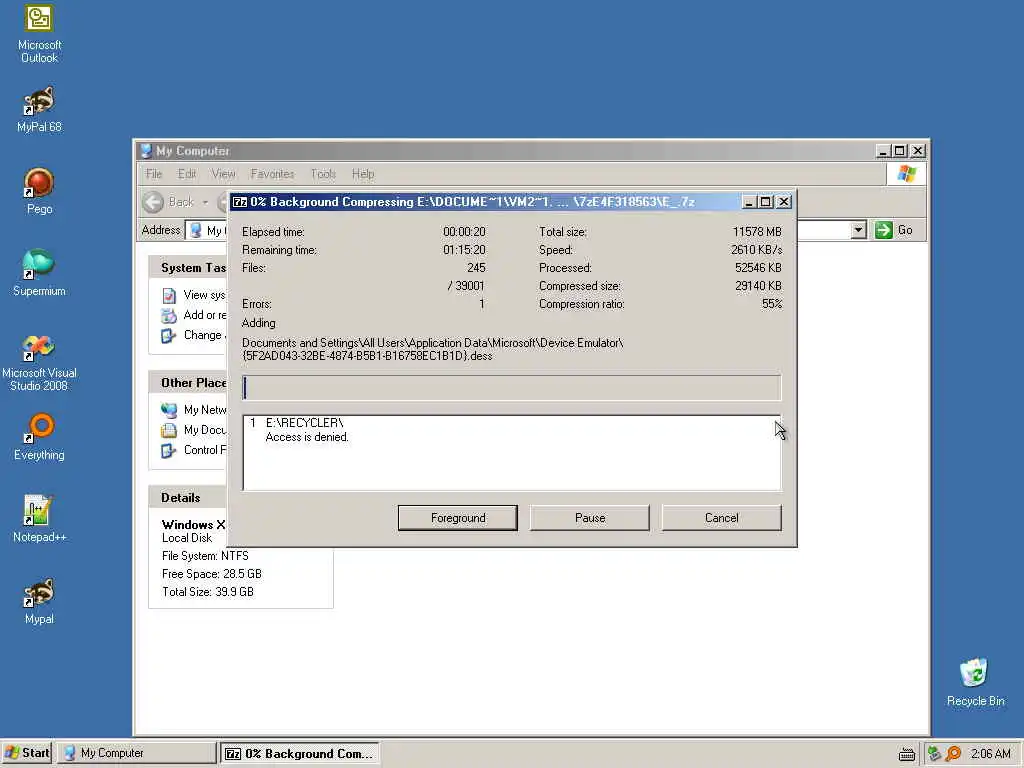This screenshot has width=1024, height=768.
Task: Minimize the 7-Zip compressing dialog
Action: point(749,202)
